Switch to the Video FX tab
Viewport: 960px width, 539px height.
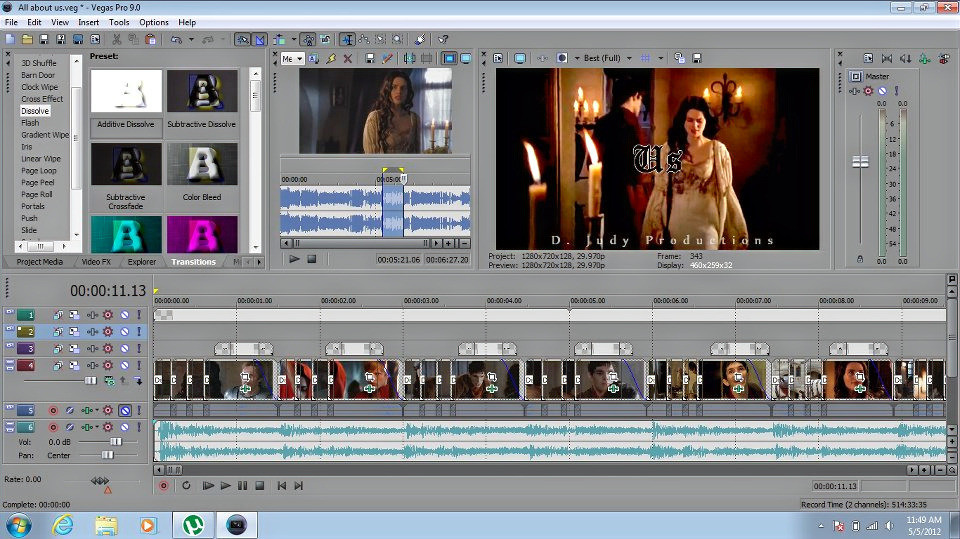coord(96,262)
